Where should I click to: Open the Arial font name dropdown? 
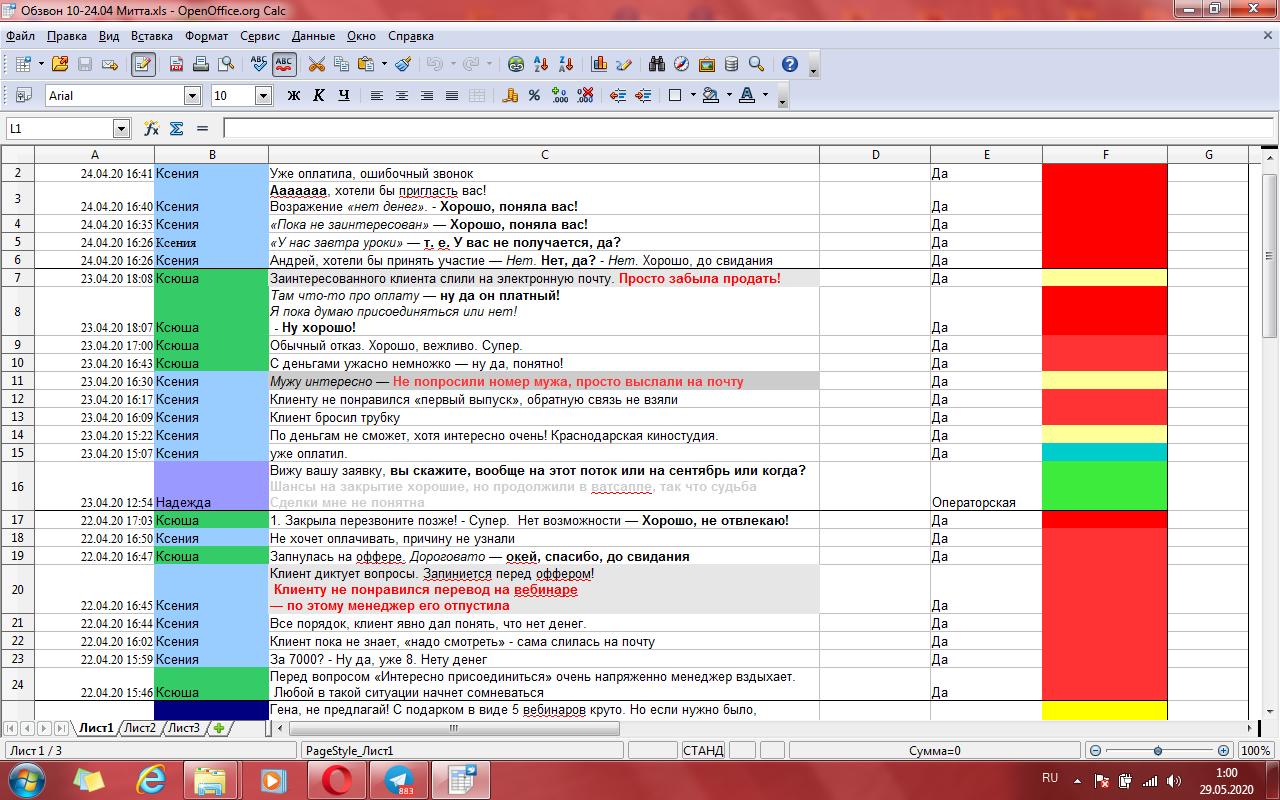click(x=192, y=96)
